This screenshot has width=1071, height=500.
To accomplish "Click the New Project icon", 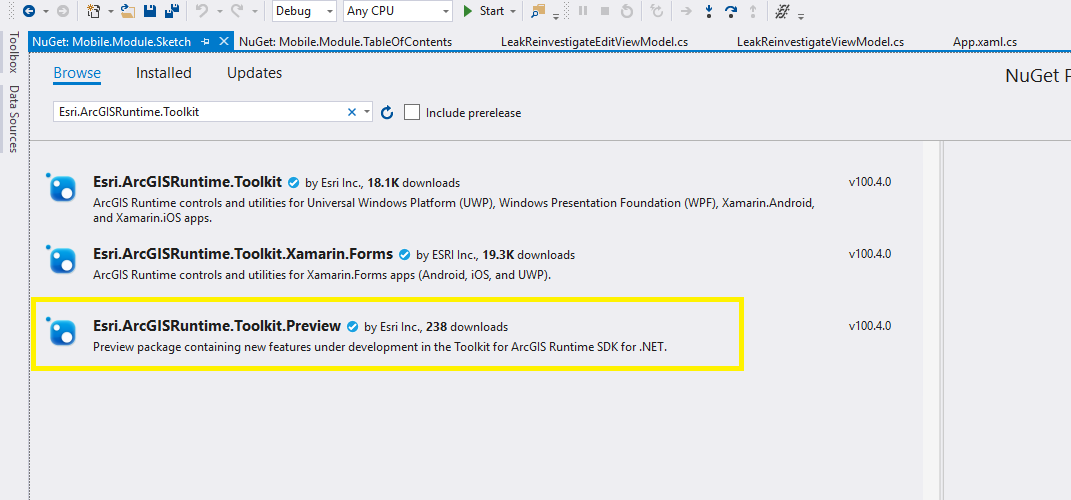I will tap(93, 11).
